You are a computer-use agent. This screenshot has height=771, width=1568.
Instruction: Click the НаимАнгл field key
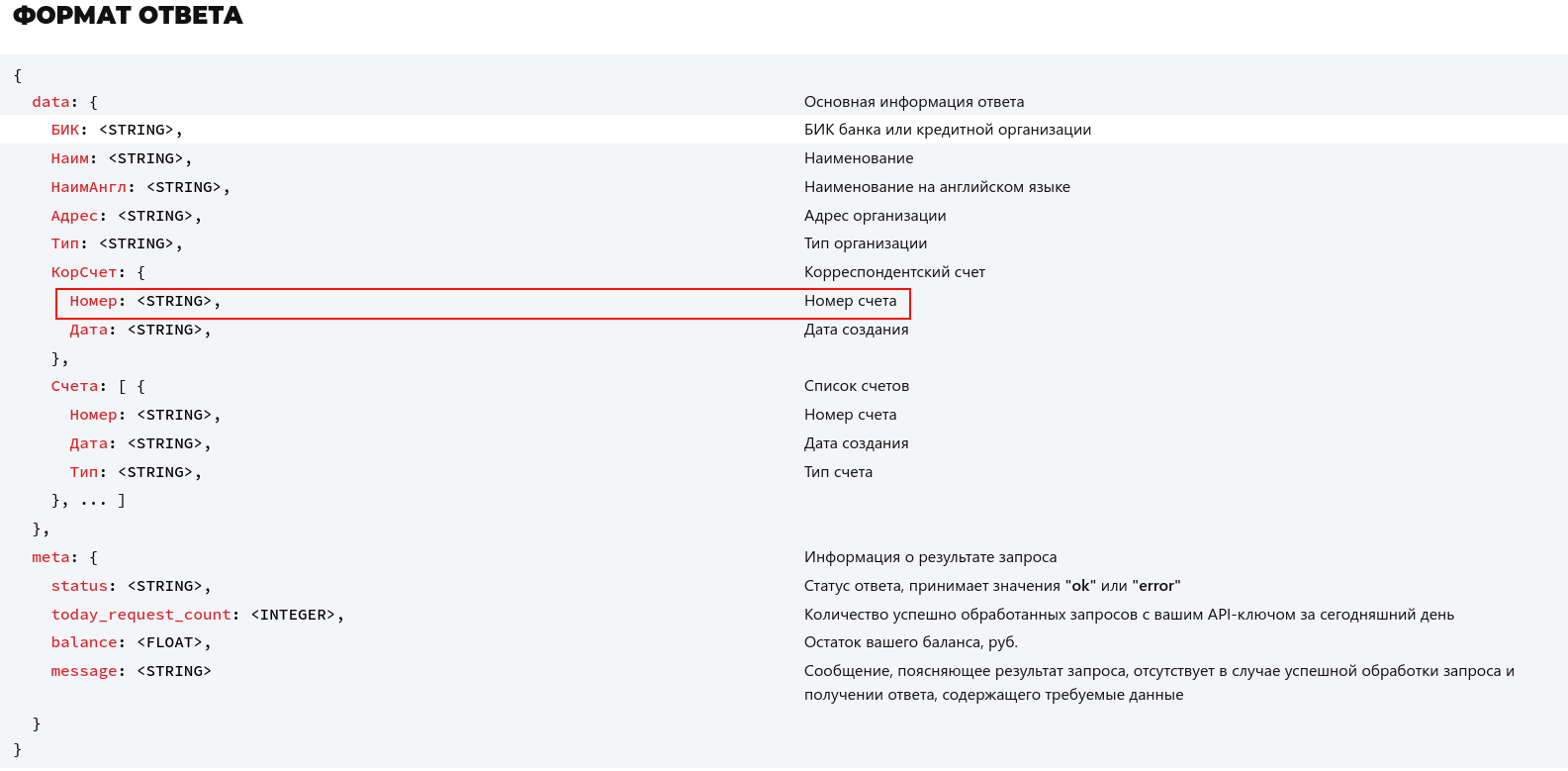(88, 187)
